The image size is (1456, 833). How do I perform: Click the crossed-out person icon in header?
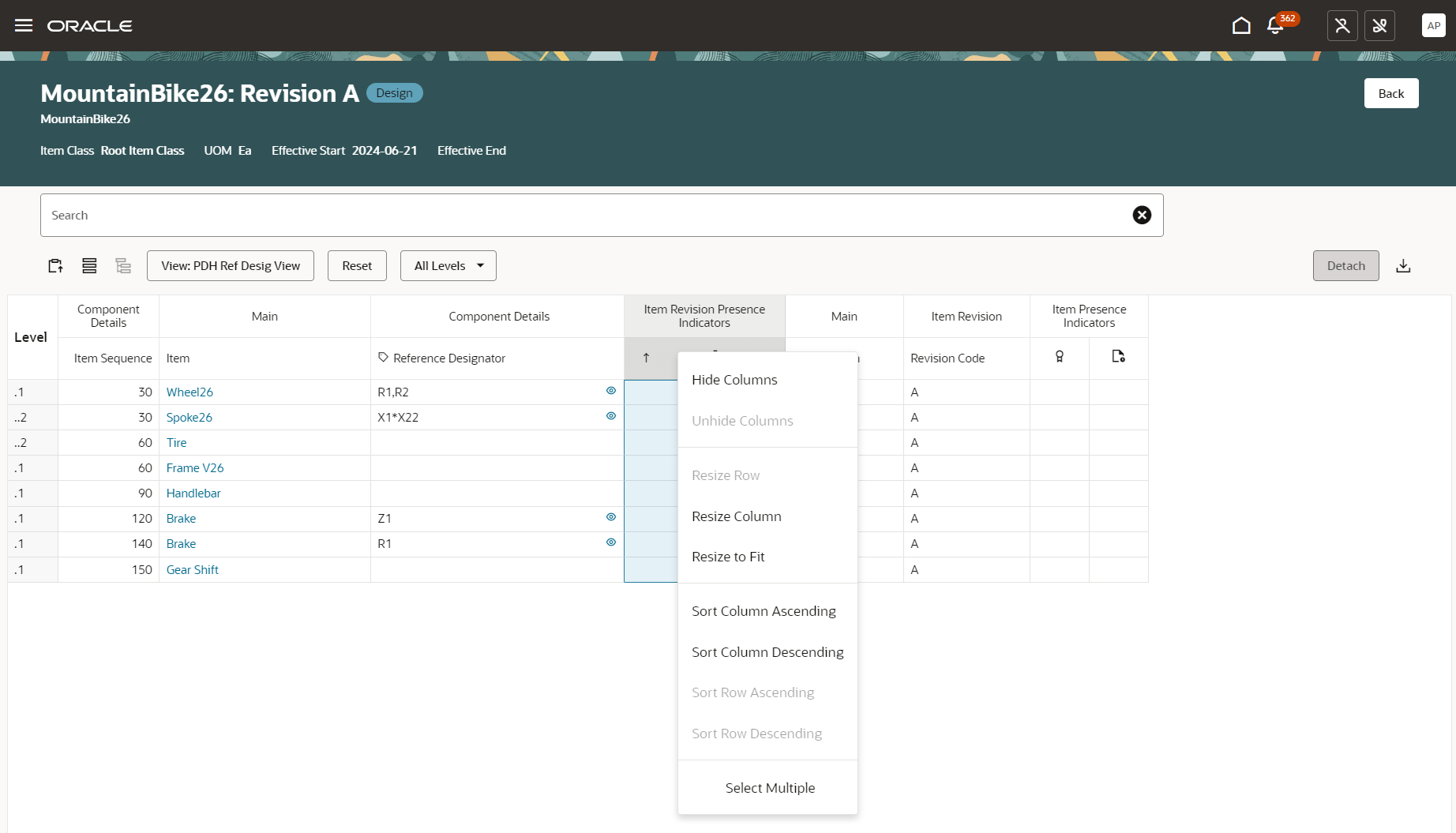pyautogui.click(x=1342, y=25)
